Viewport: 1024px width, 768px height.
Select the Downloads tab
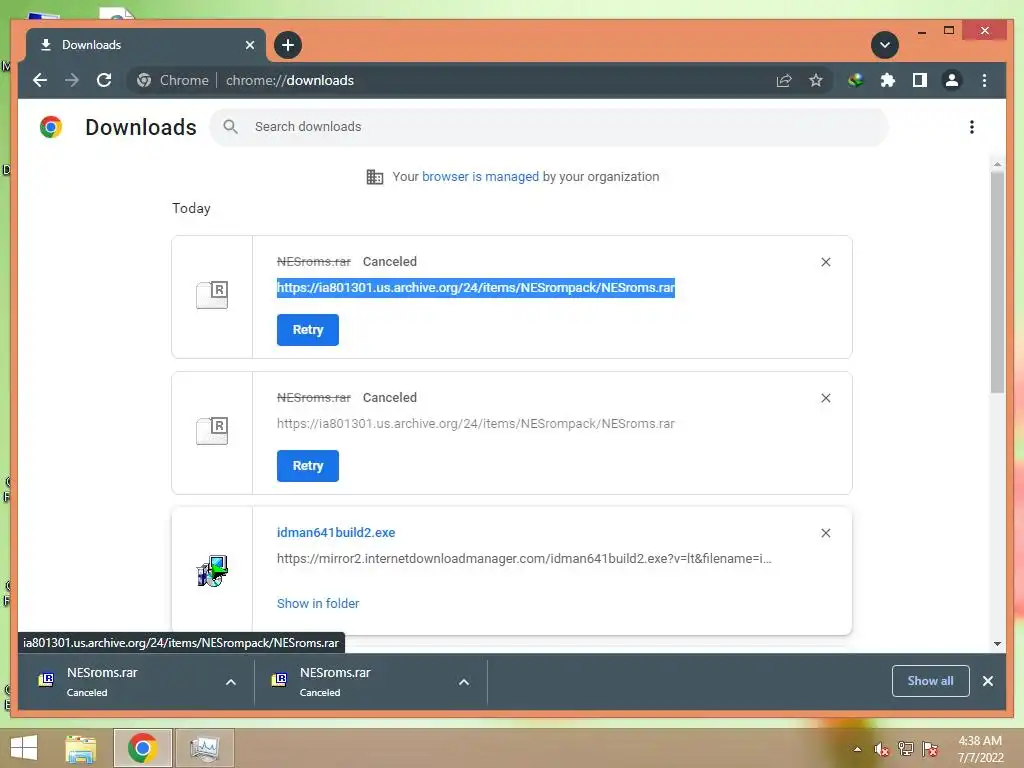pos(145,45)
